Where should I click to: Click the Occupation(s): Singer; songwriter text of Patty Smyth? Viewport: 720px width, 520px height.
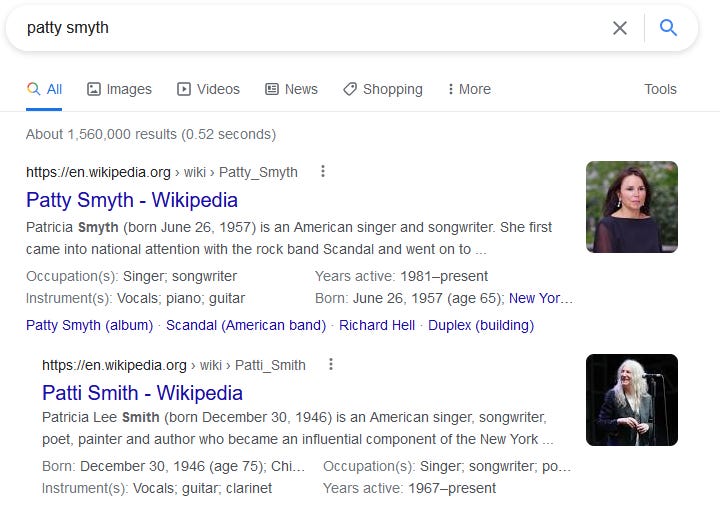click(131, 277)
